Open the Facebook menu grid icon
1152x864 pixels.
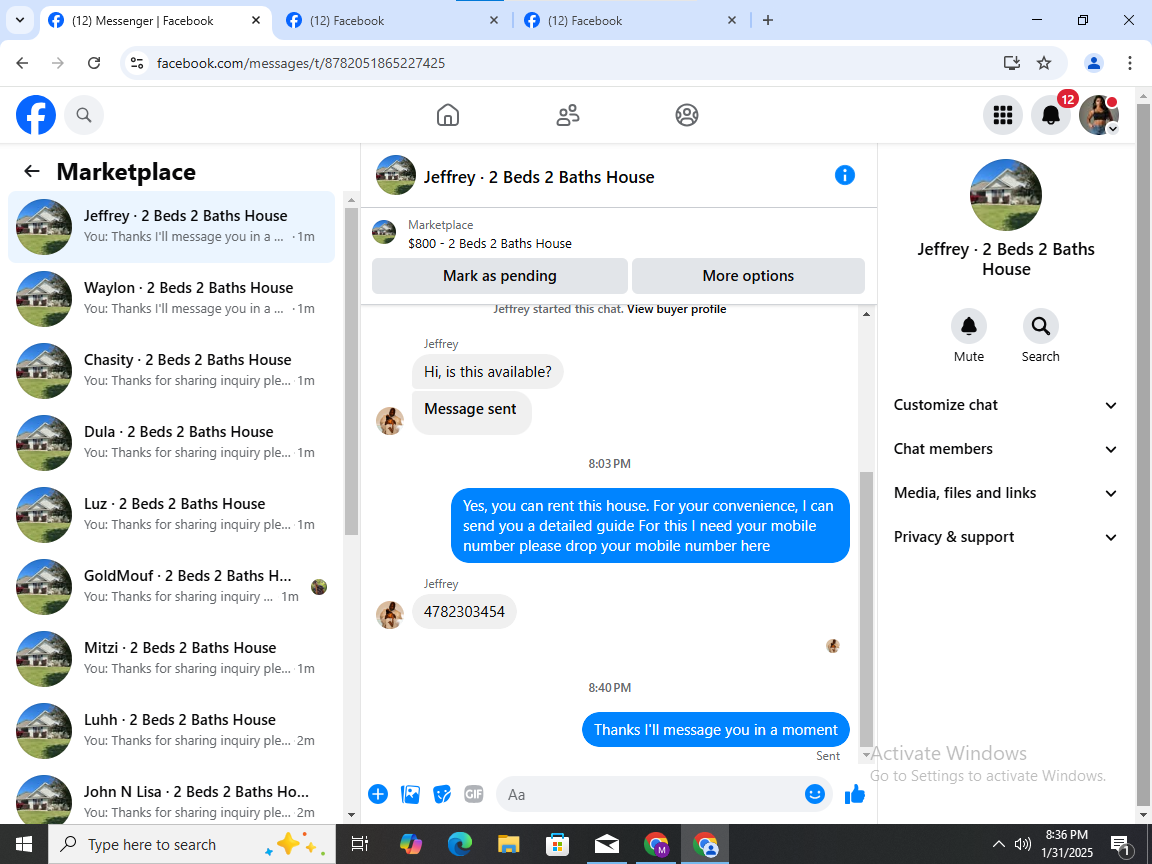(x=1003, y=115)
